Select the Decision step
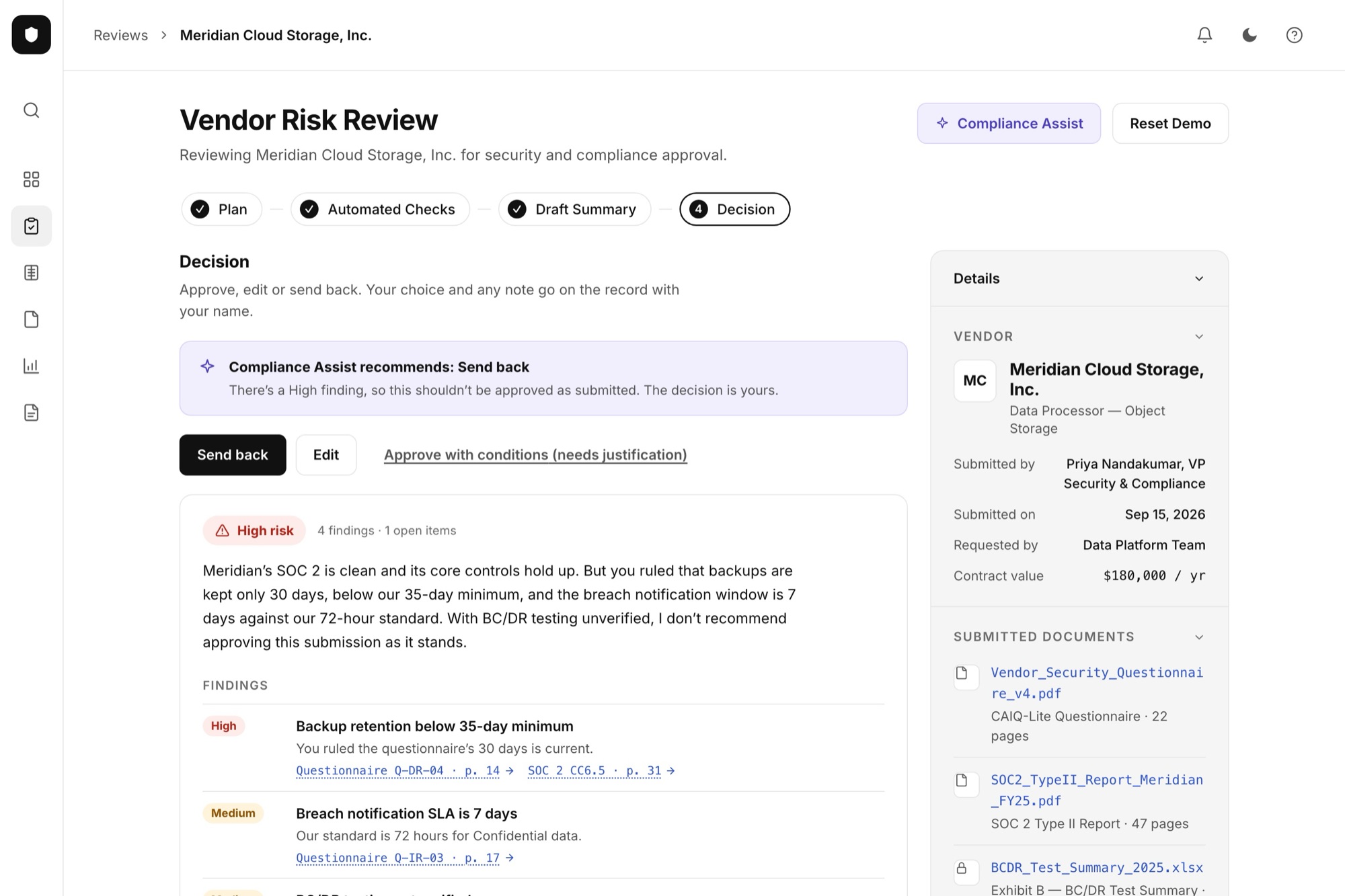Image resolution: width=1345 pixels, height=896 pixels. (x=734, y=209)
